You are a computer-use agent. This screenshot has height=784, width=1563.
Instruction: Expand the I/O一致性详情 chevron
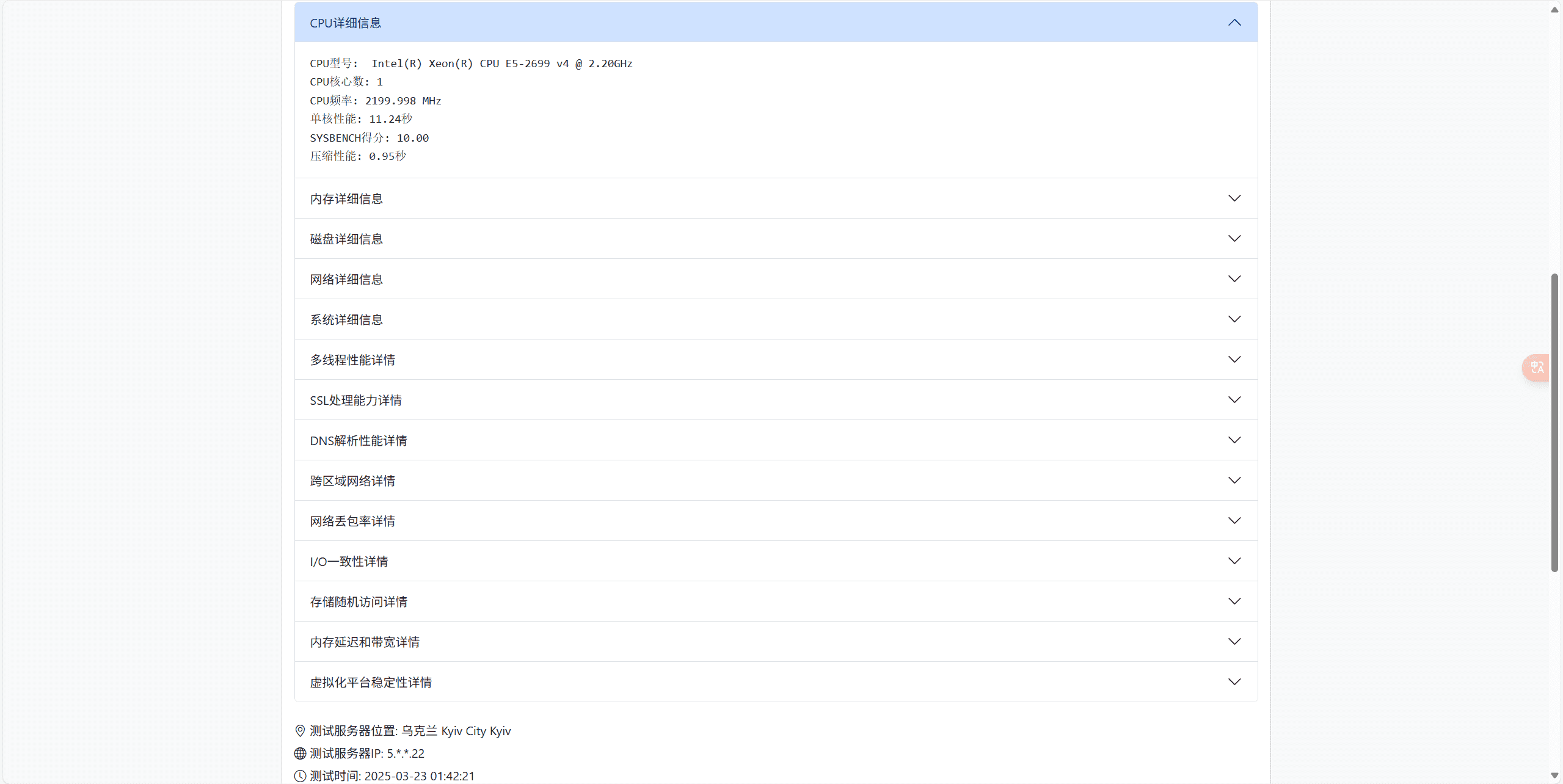click(x=1234, y=561)
